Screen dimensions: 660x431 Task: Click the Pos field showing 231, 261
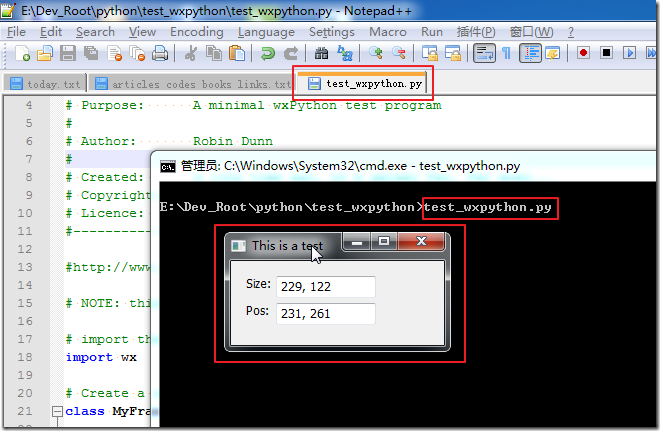(325, 314)
